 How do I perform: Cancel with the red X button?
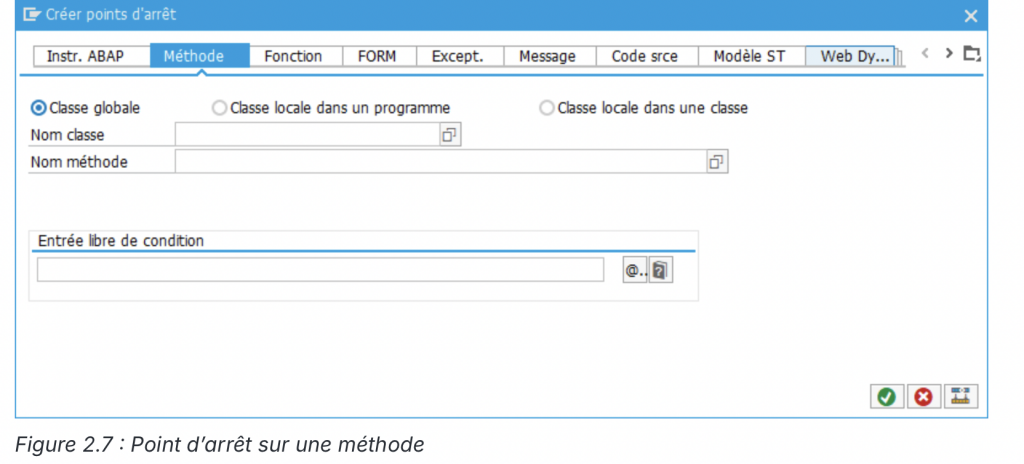(x=923, y=397)
